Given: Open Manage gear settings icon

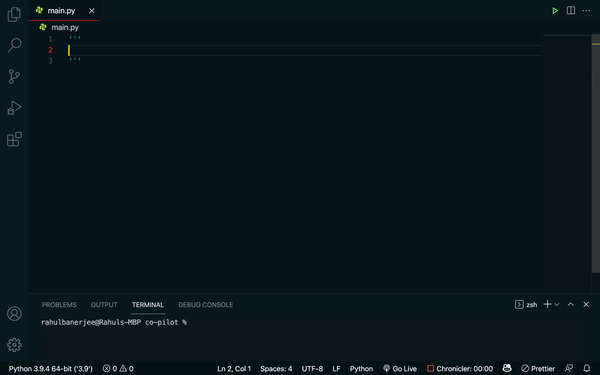Looking at the screenshot, I should (x=14, y=345).
